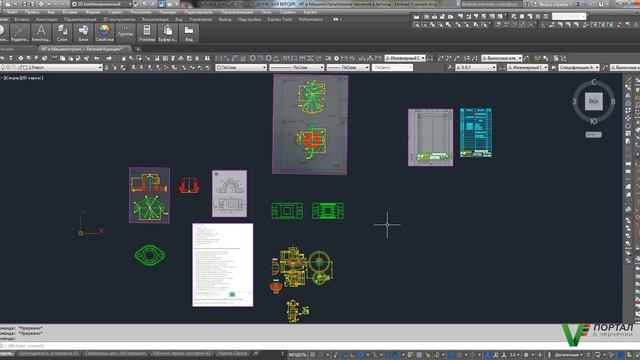This screenshot has height=360, width=640.
Task: Click the Redo arrow in standard toolbar
Action: pos(109,58)
